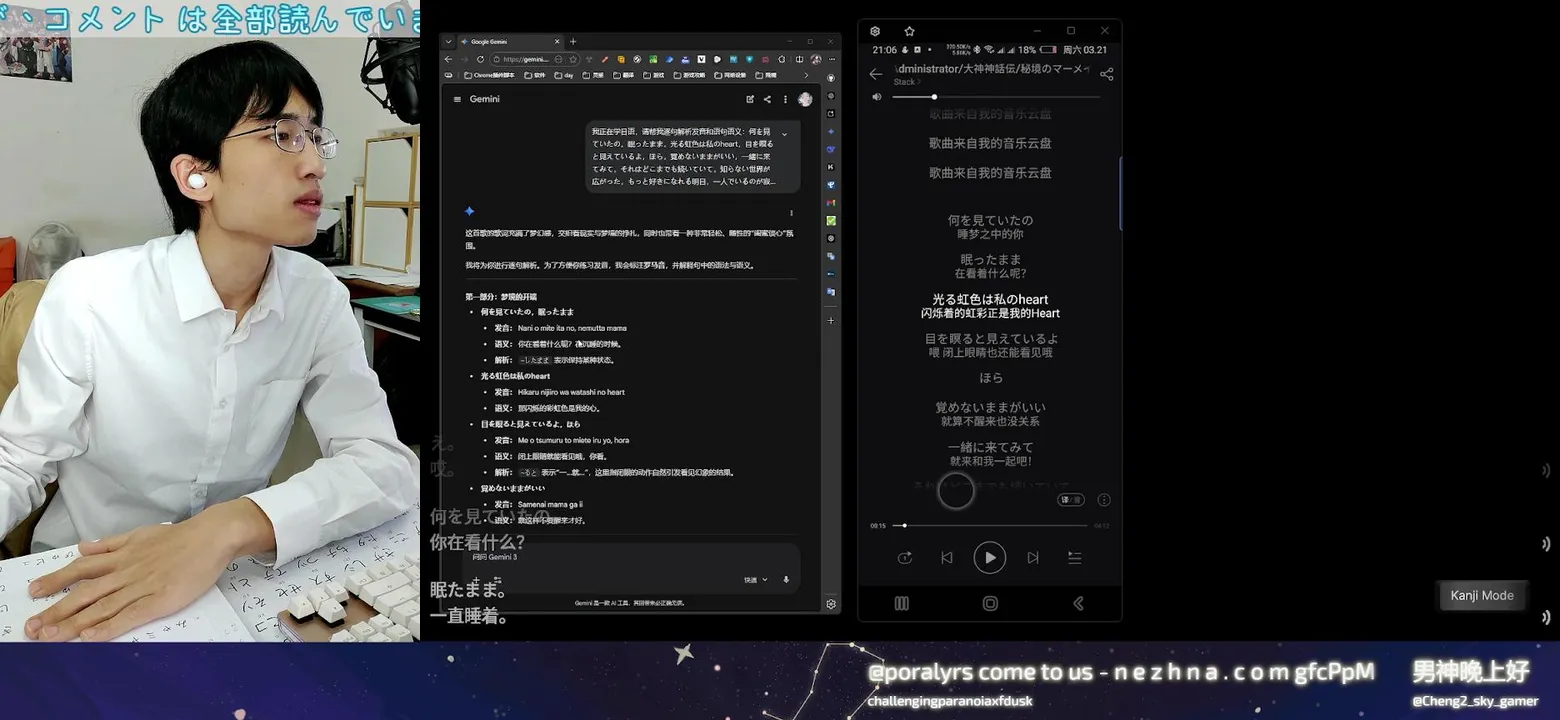Click the Stack link under song title
This screenshot has width=1560, height=720.
point(906,82)
